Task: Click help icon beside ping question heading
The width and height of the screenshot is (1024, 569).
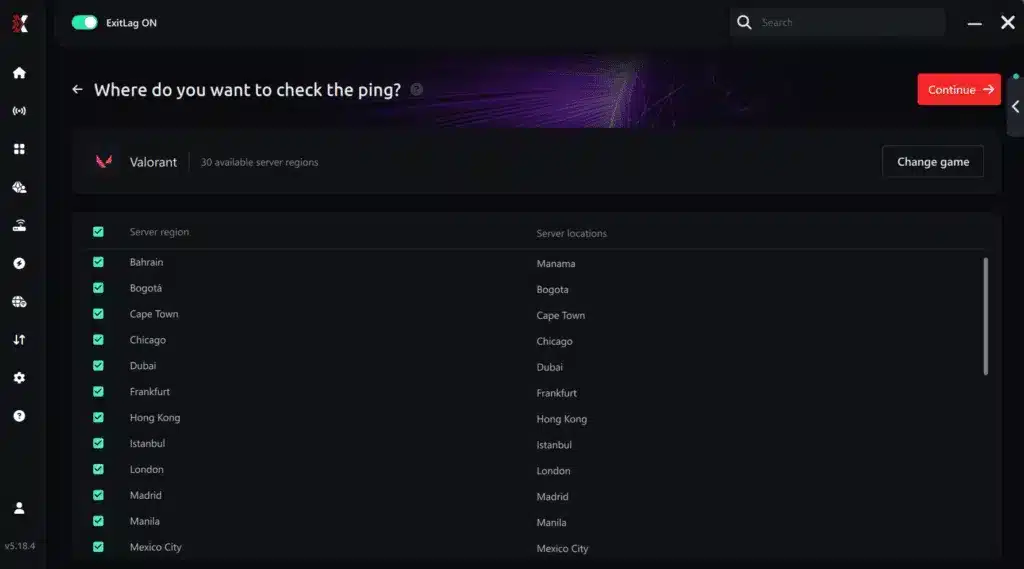Action: pos(417,89)
